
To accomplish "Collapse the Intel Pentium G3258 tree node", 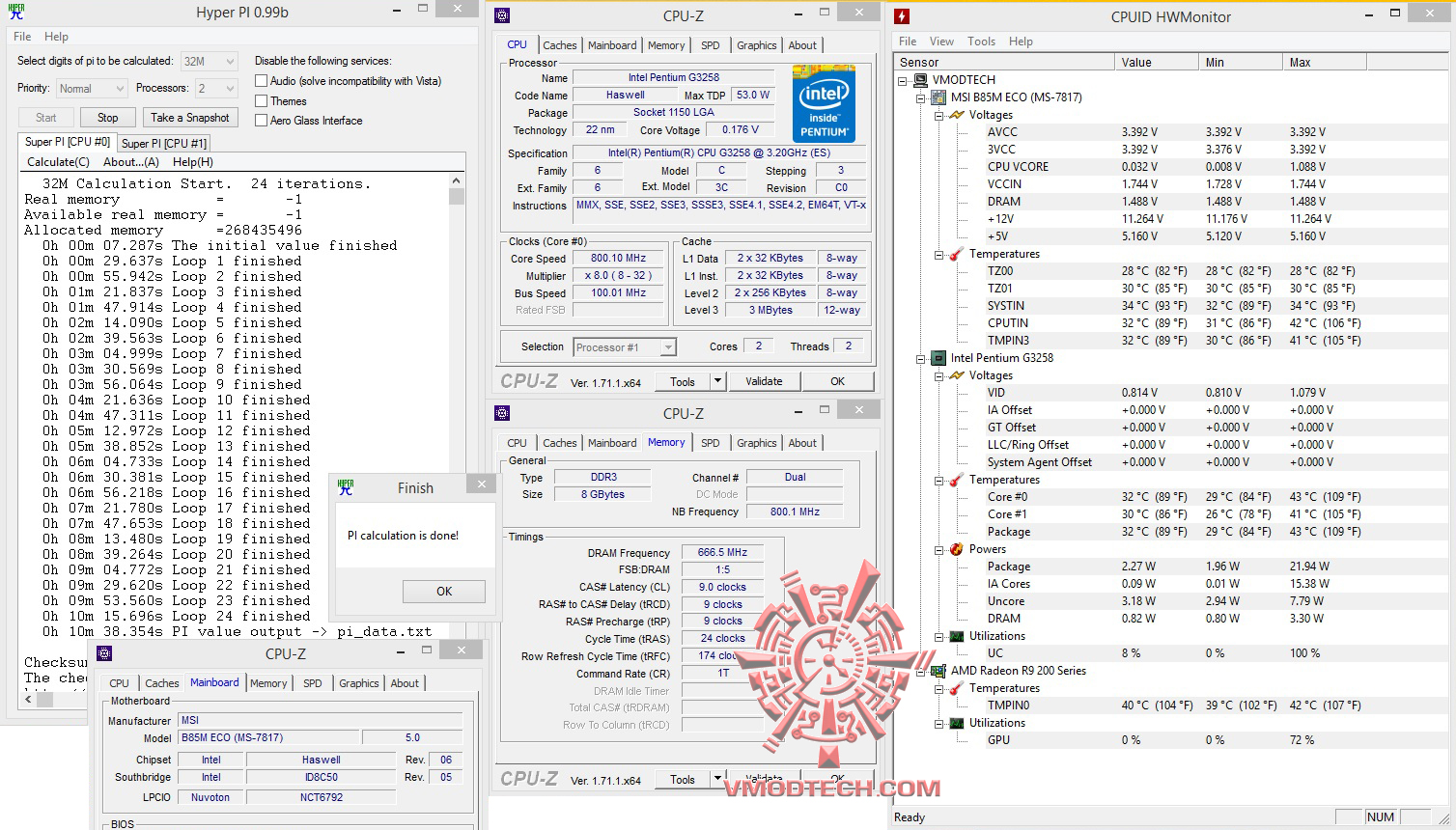I will click(920, 358).
